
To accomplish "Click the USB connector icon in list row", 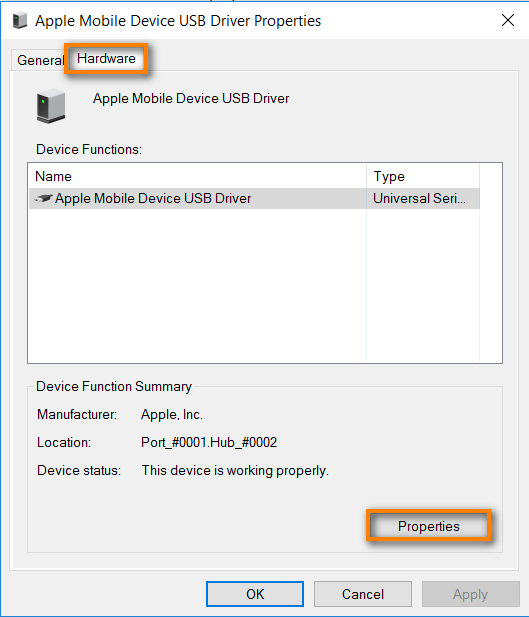I will tap(43, 198).
